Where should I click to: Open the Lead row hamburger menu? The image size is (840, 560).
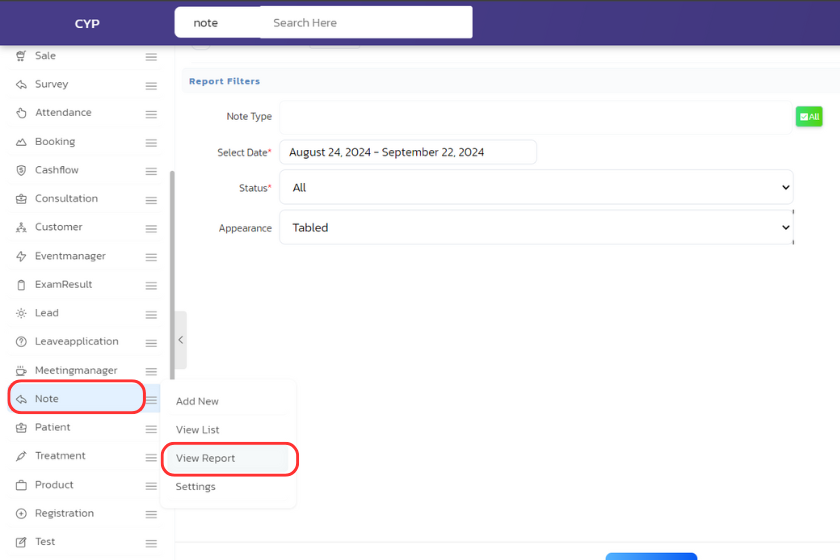151,315
